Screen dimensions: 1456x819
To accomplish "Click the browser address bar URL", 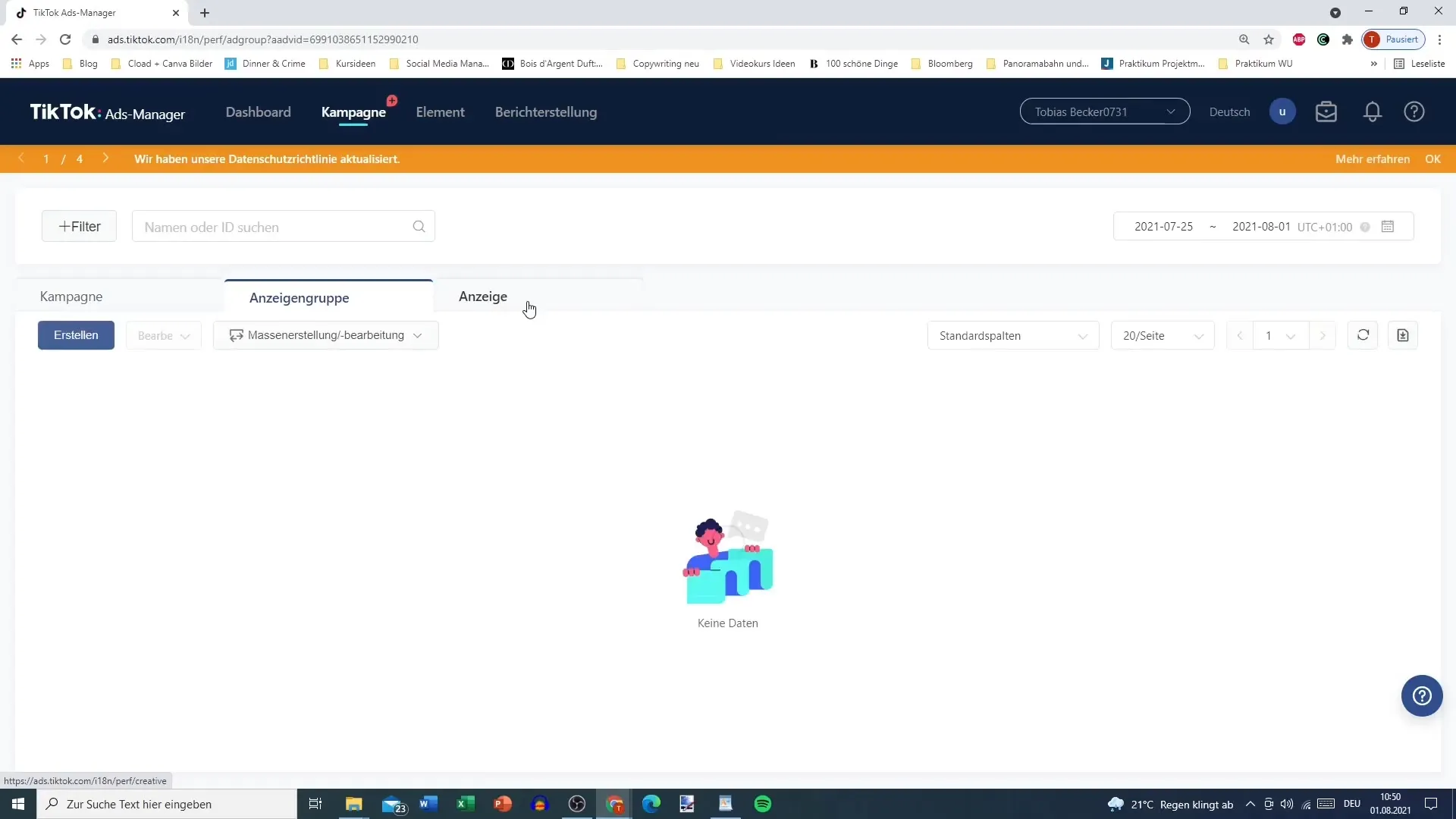I will pos(262,39).
